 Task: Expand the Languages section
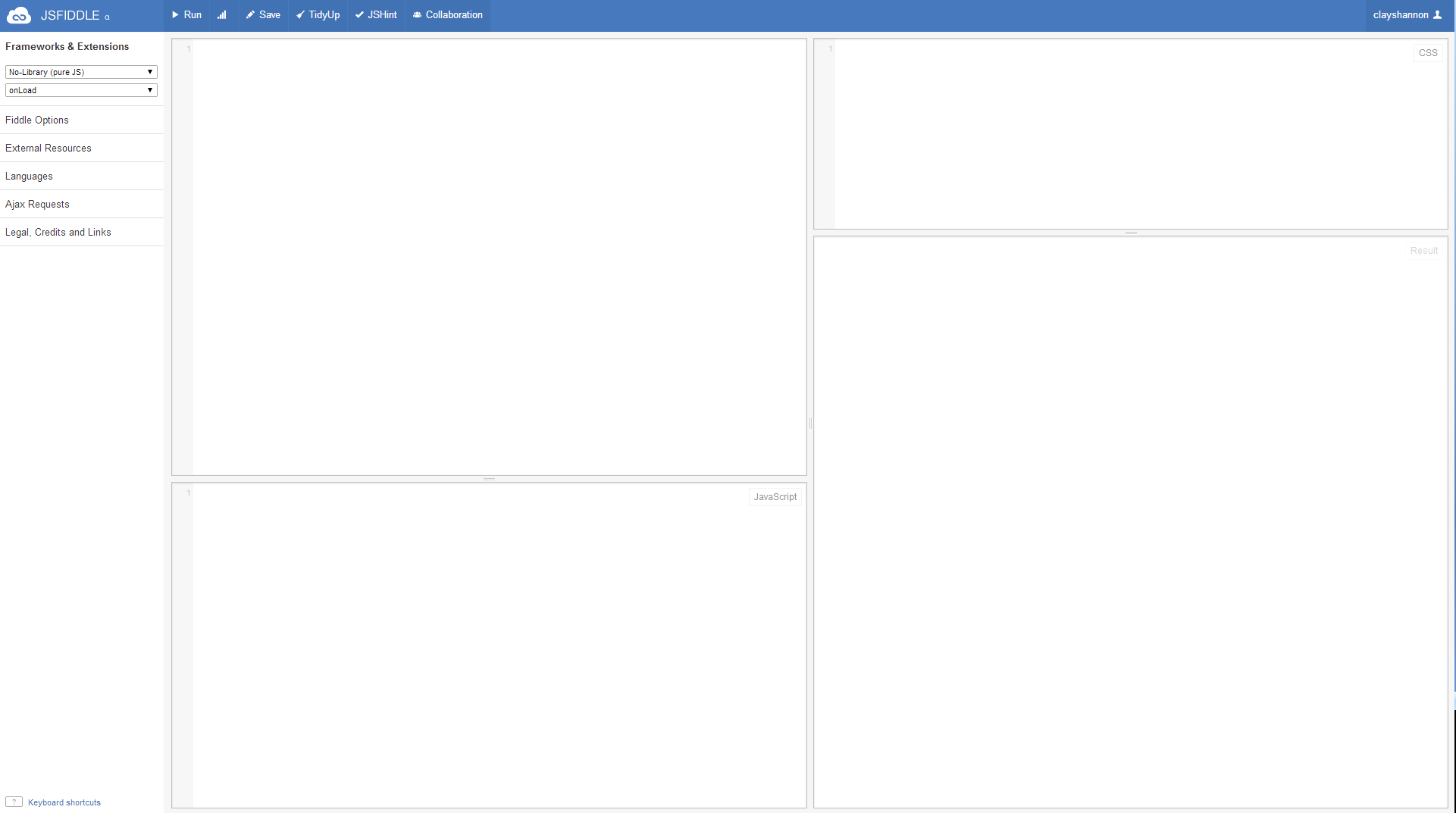click(82, 176)
